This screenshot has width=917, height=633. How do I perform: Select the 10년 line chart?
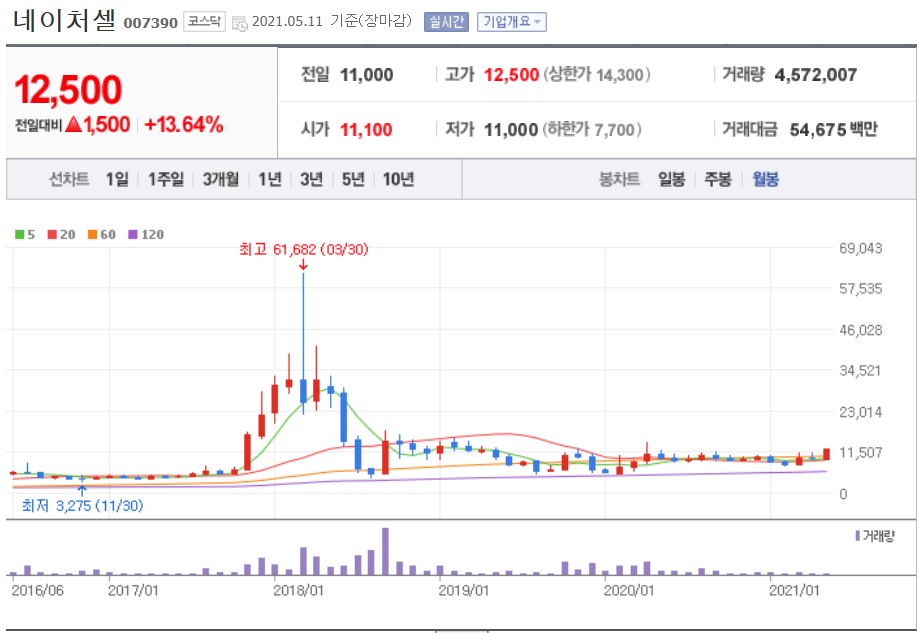coord(398,179)
